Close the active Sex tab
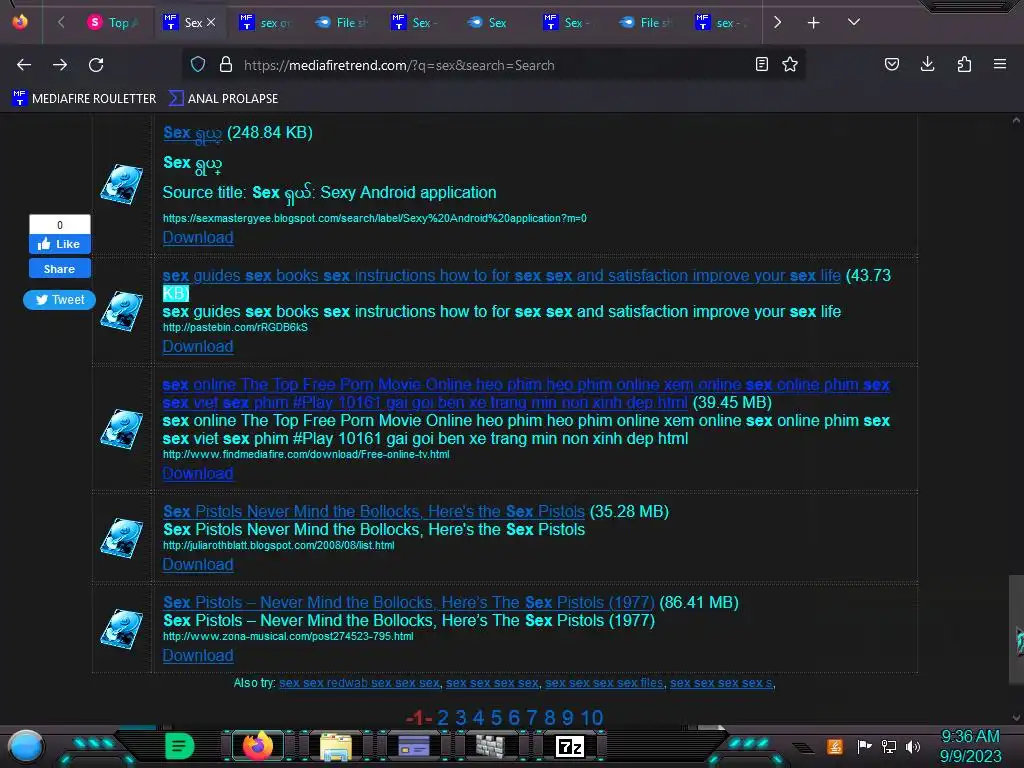Screen dimensions: 1024x768 pyautogui.click(x=211, y=22)
